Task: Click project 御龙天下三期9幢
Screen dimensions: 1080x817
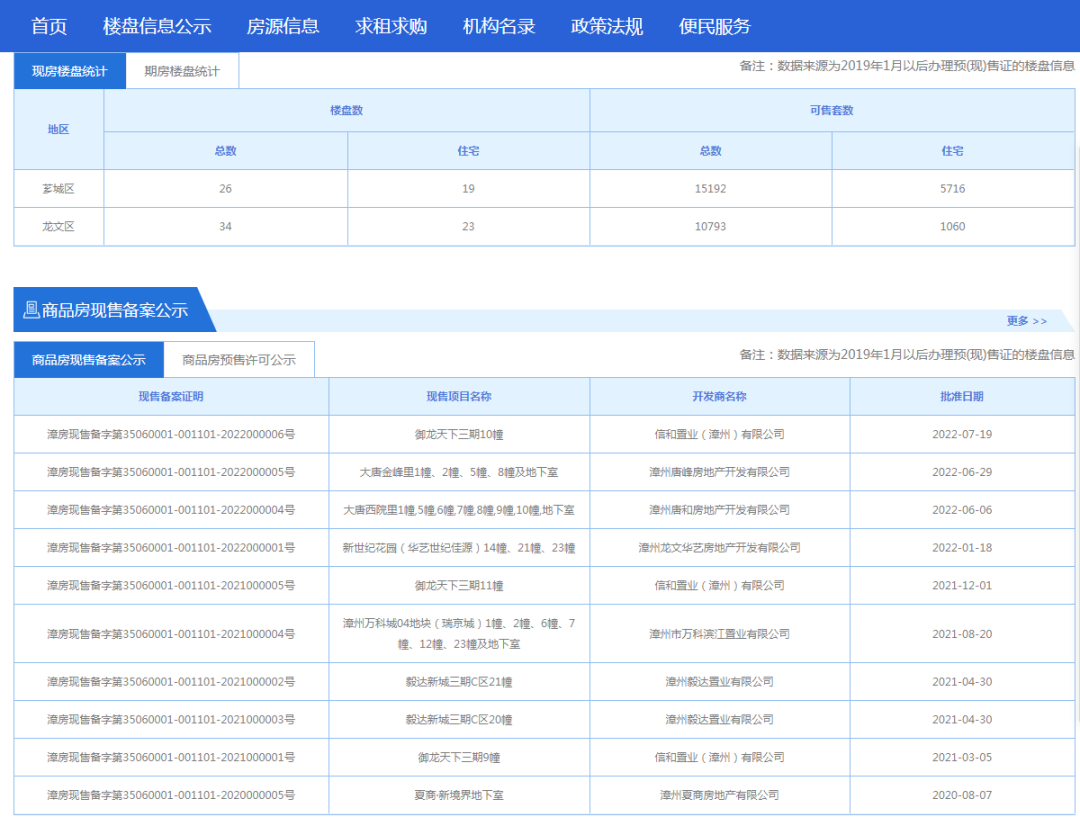Action: tap(459, 758)
